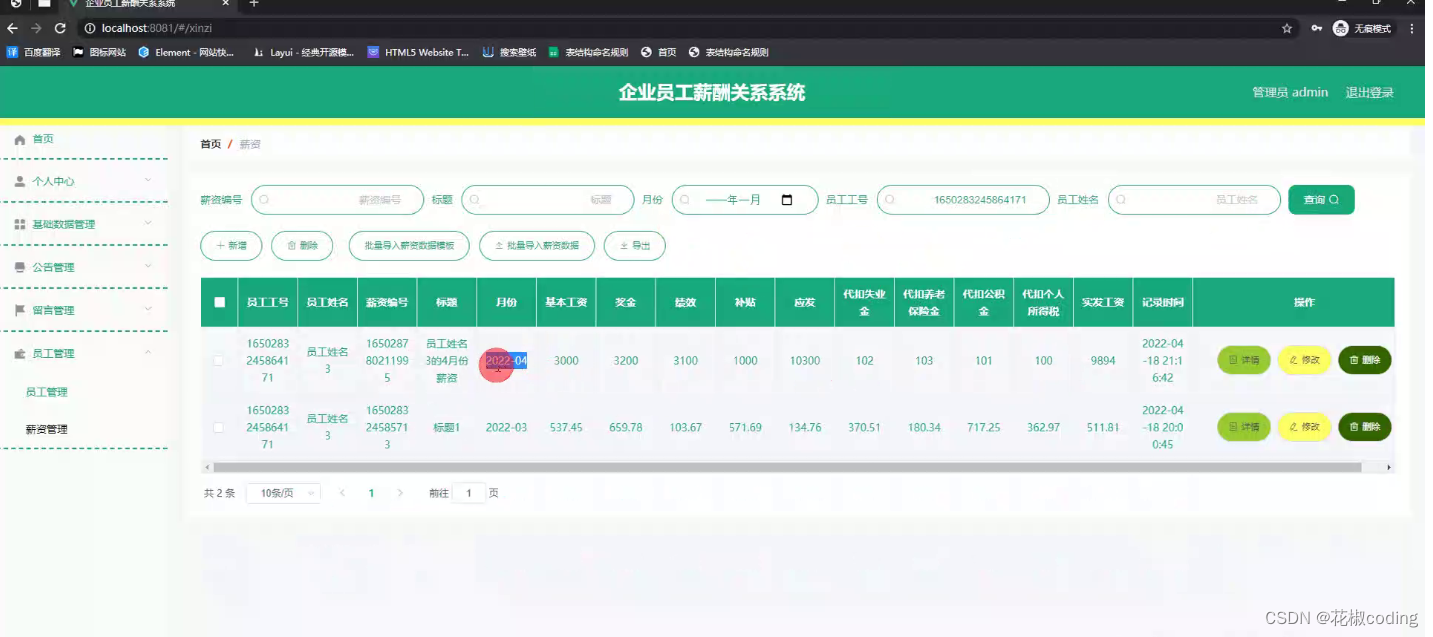
Task: Click the 员工工号 search input
Action: click(963, 200)
